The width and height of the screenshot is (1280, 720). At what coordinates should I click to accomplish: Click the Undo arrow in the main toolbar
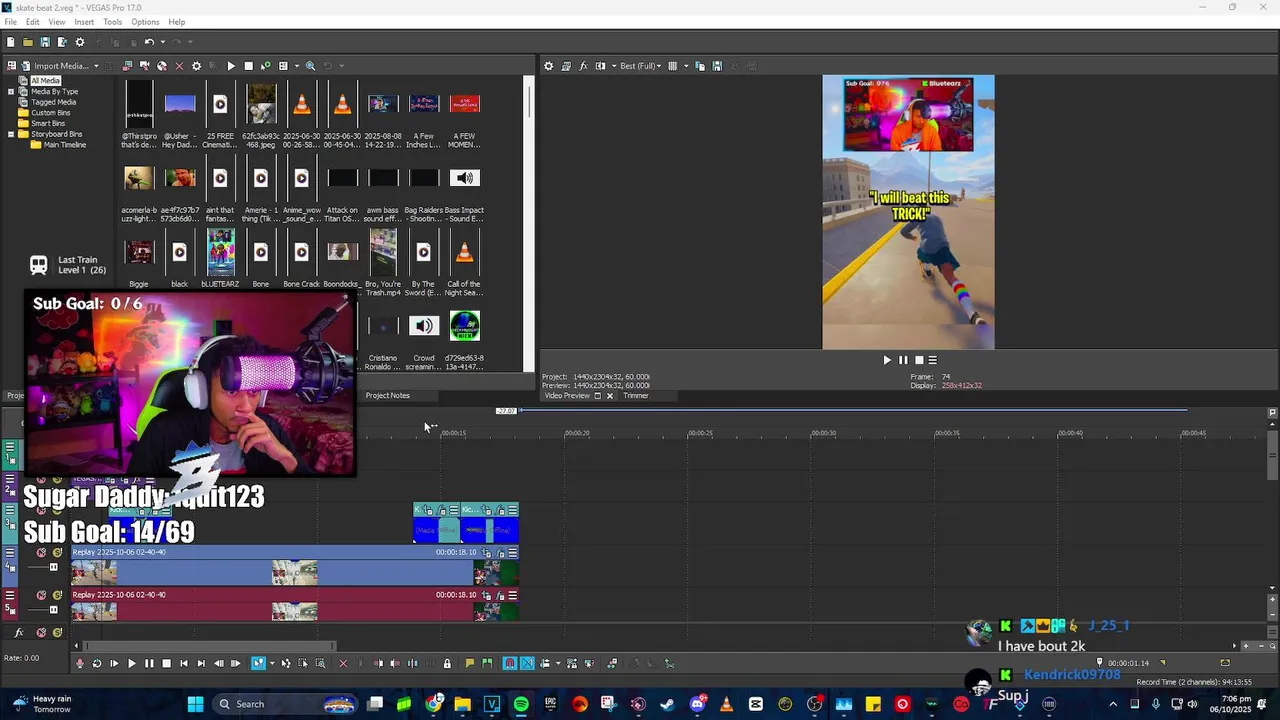pyautogui.click(x=148, y=42)
